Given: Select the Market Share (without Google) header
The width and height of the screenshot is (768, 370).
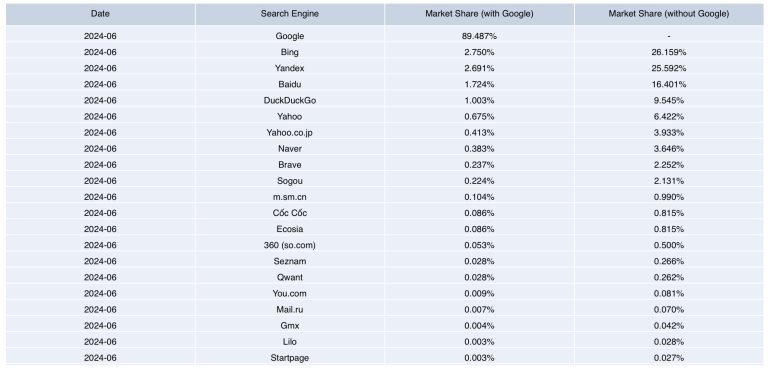Looking at the screenshot, I should pos(669,14).
